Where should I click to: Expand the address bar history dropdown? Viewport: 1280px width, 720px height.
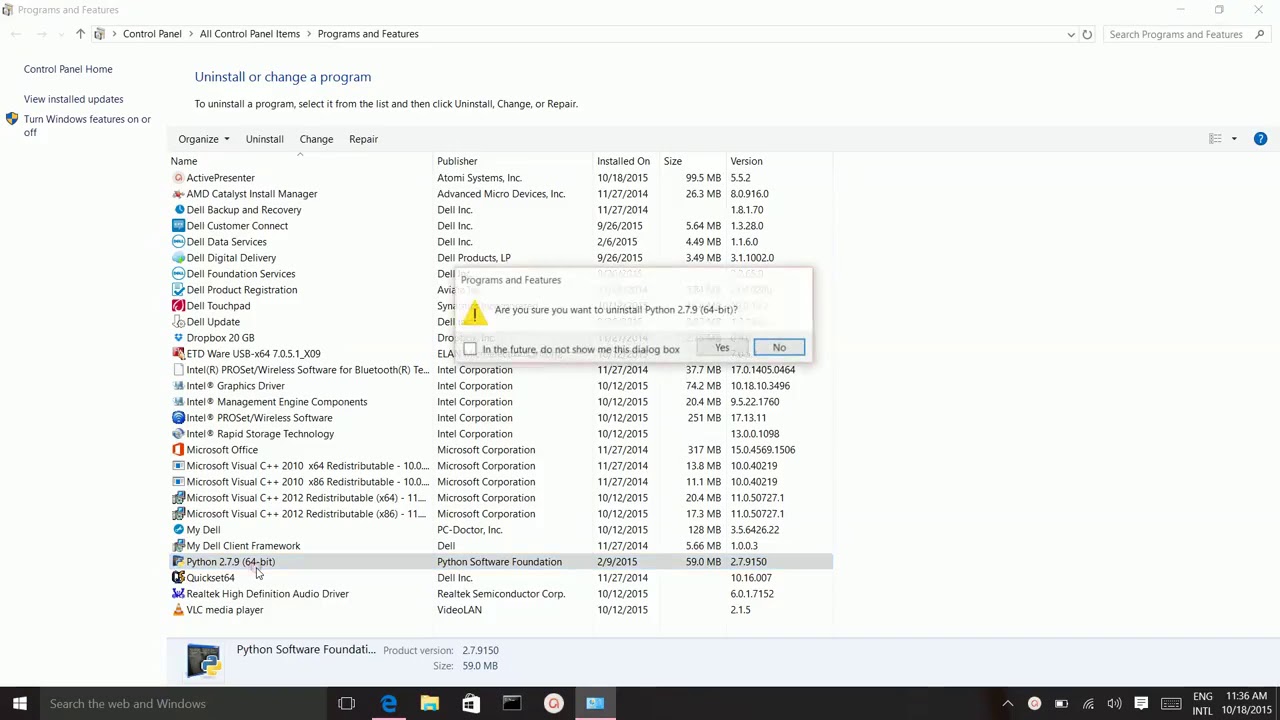tap(1071, 34)
